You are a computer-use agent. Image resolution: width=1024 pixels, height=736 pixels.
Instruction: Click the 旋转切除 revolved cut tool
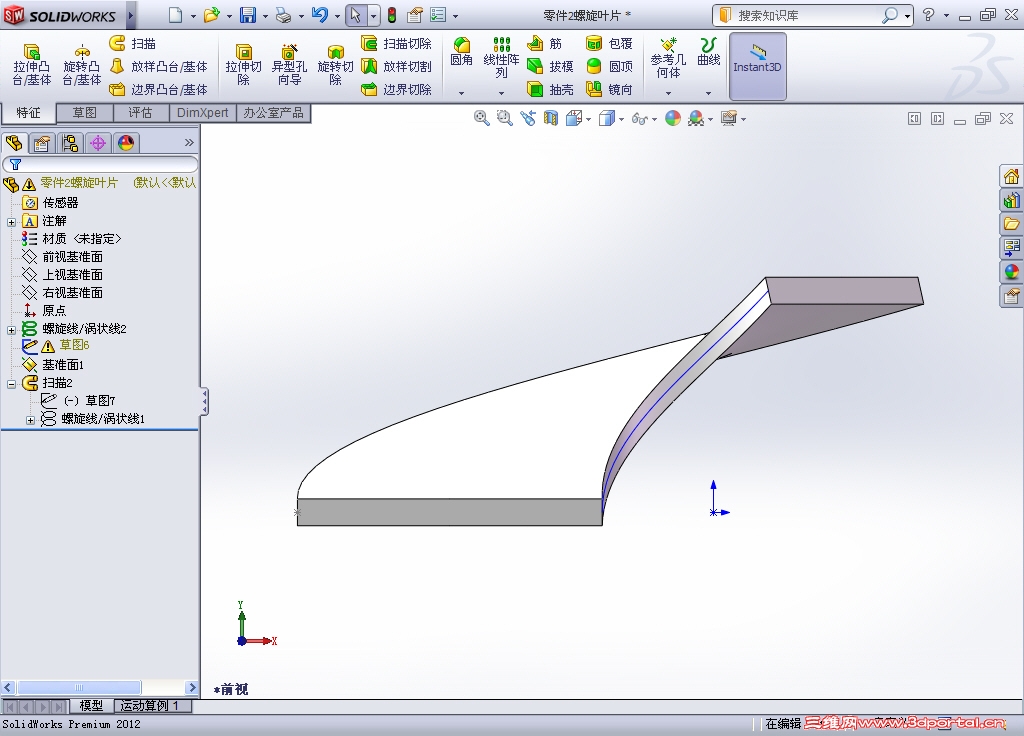335,65
